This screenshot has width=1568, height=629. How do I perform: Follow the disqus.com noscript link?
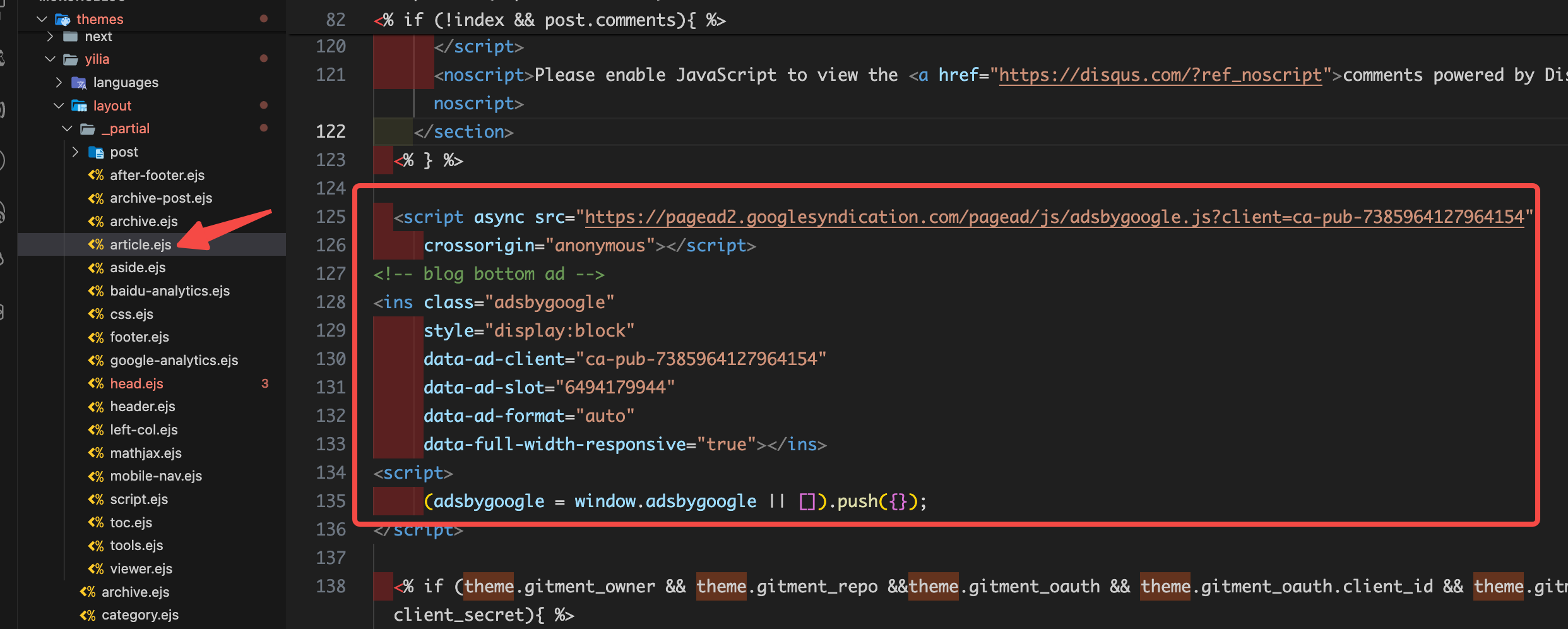1160,75
